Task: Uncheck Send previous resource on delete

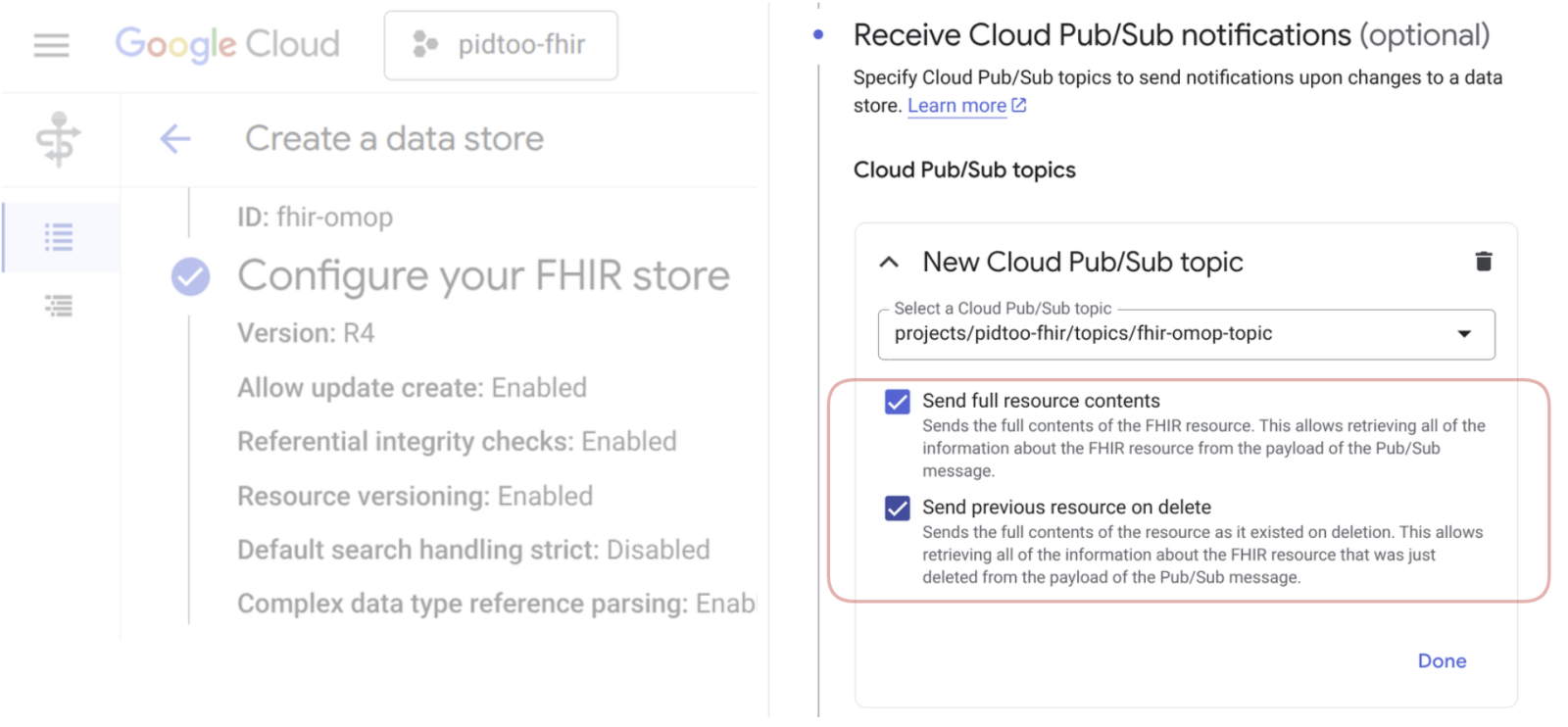Action: pos(897,508)
